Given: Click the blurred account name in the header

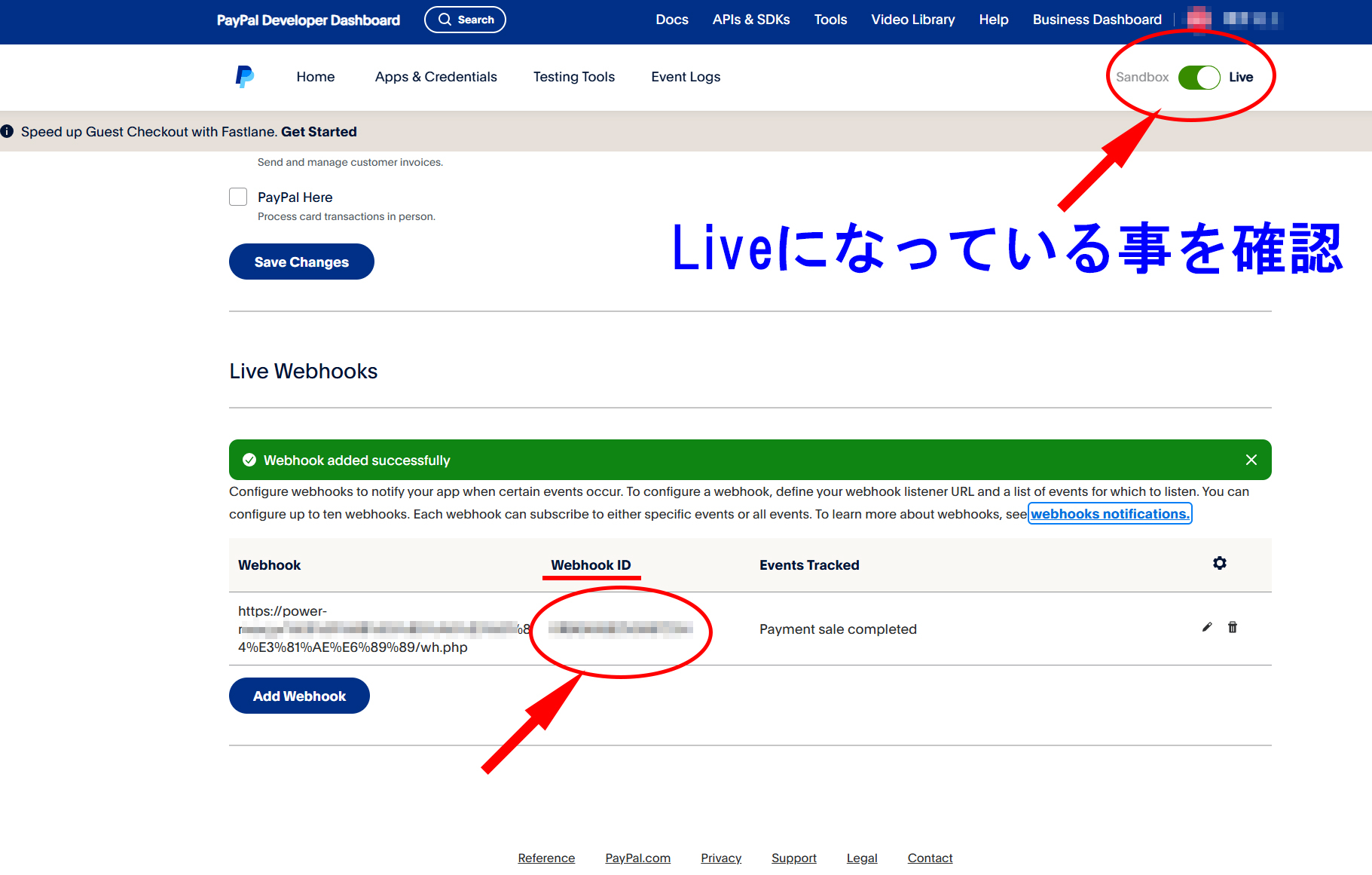Looking at the screenshot, I should pos(1250,20).
